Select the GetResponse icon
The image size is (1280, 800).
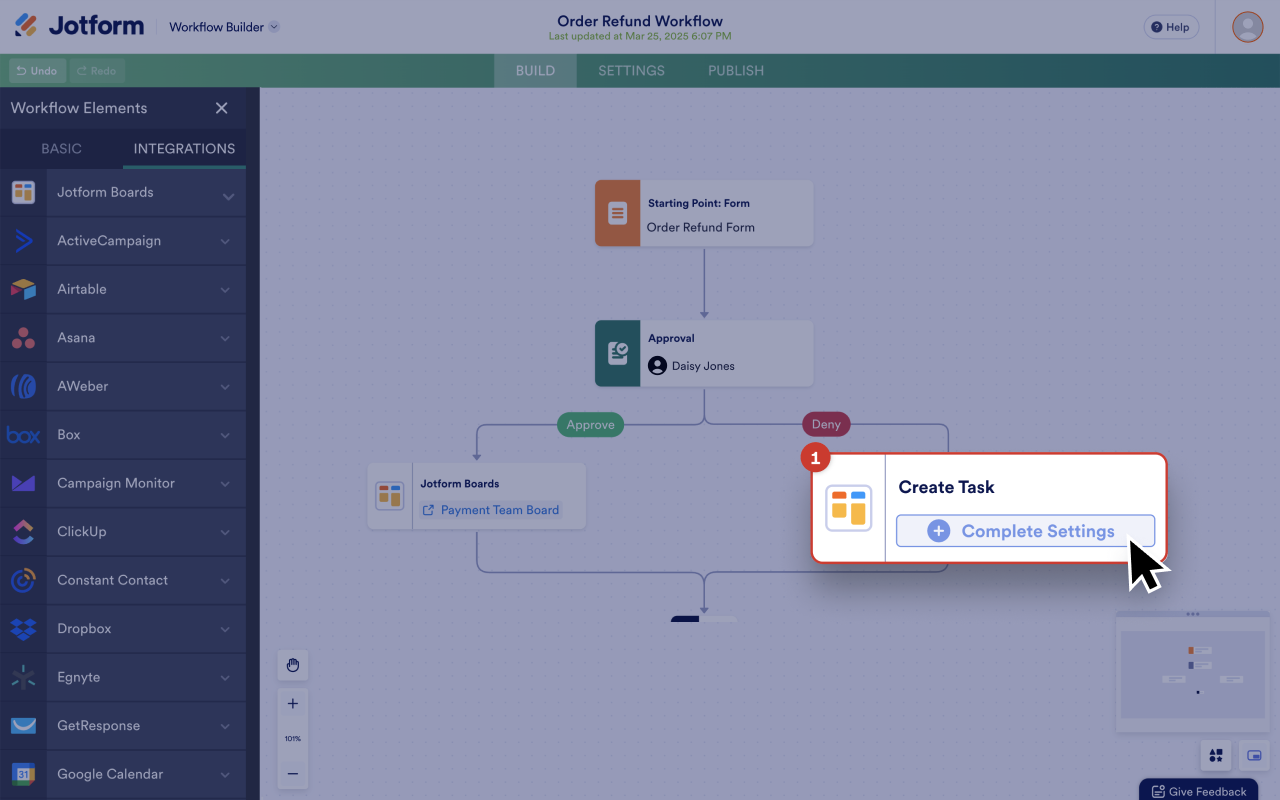[23, 726]
